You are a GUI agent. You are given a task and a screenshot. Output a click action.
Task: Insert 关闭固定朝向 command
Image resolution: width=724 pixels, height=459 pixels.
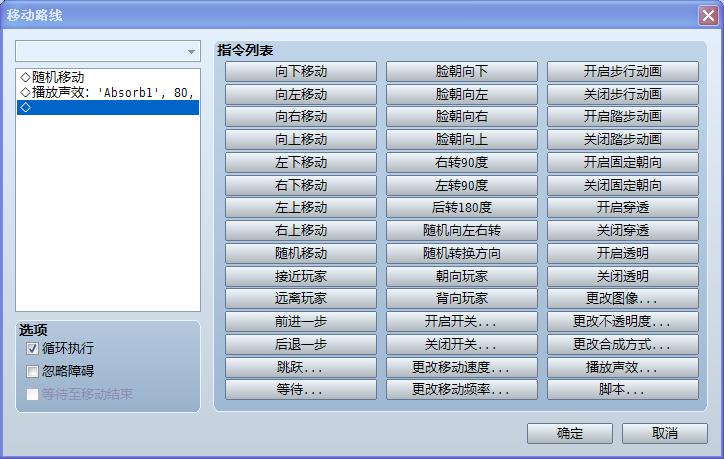[623, 185]
